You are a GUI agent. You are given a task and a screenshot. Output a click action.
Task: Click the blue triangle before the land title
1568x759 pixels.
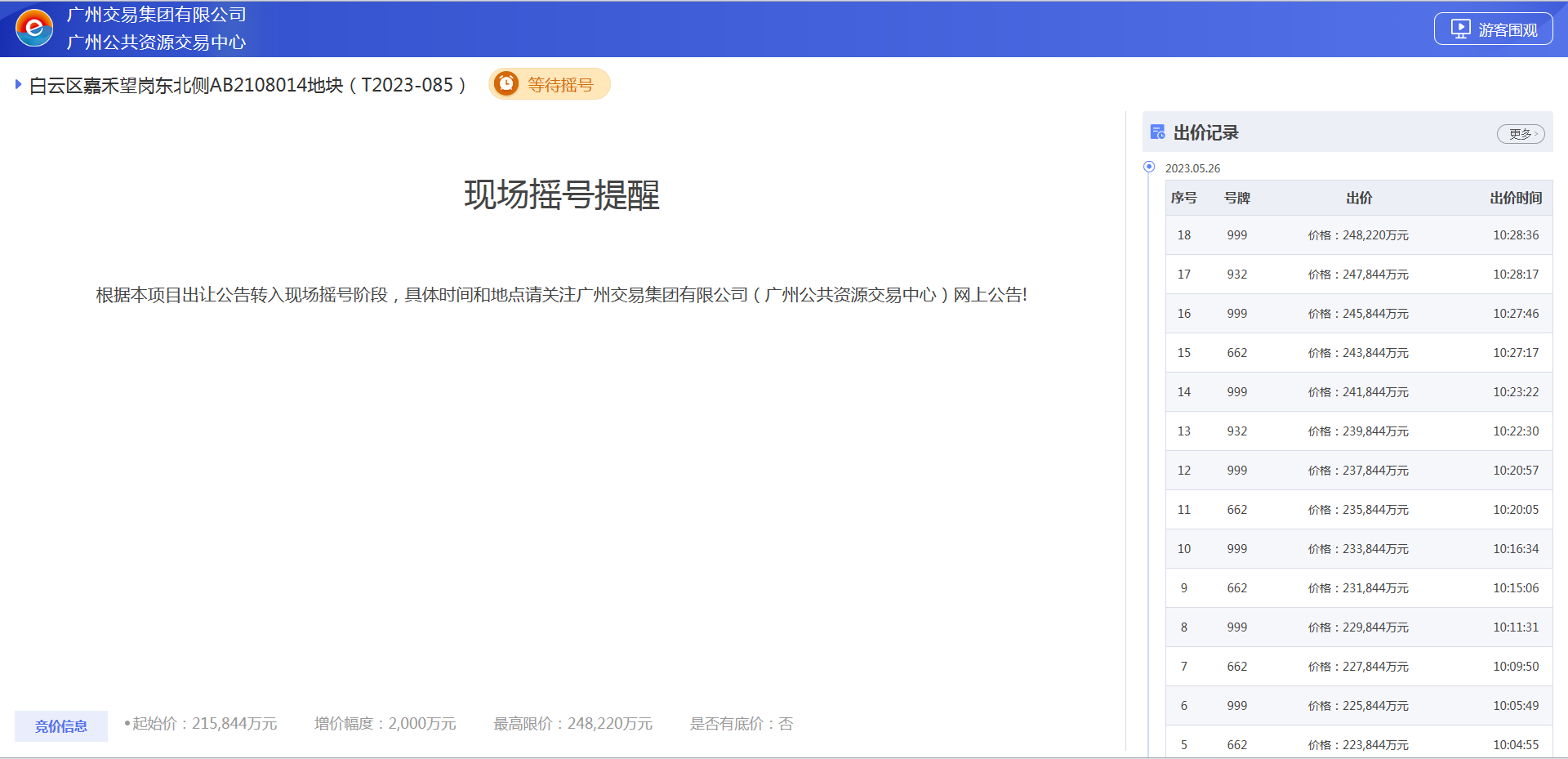pos(18,84)
